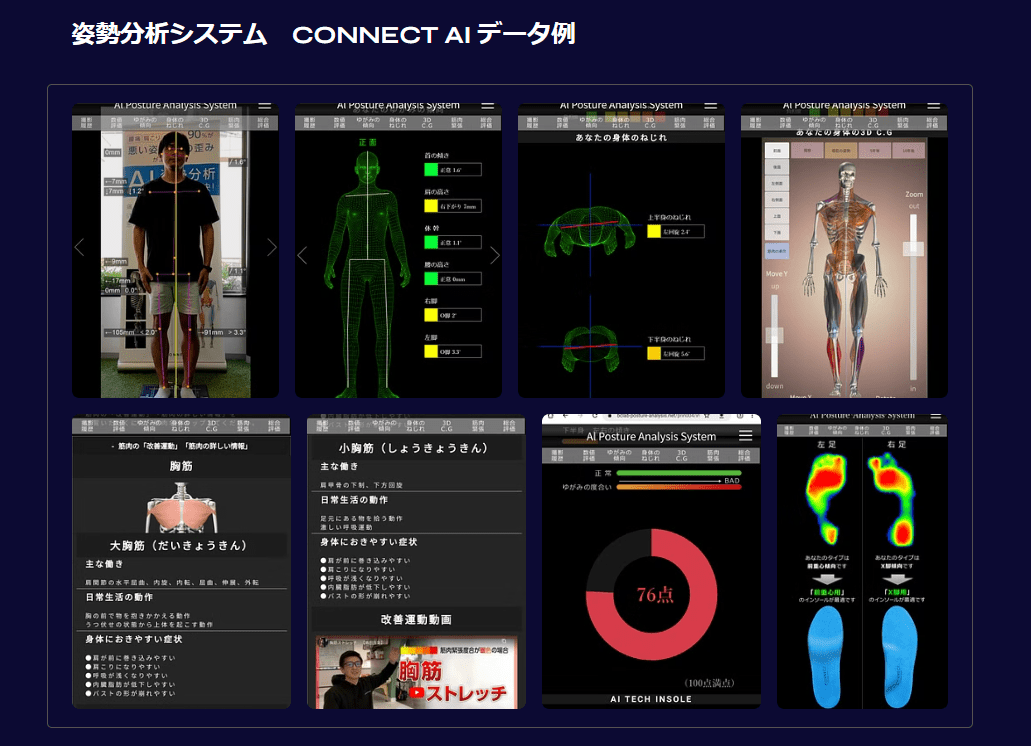Open hamburger menu in green wireframe body panel
The image size is (1031, 746).
tap(487, 106)
